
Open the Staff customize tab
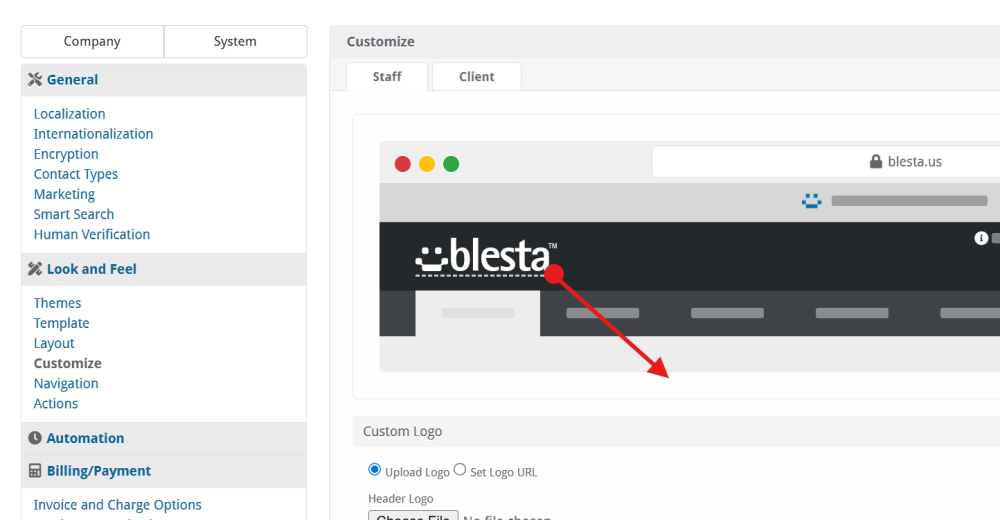coord(387,77)
